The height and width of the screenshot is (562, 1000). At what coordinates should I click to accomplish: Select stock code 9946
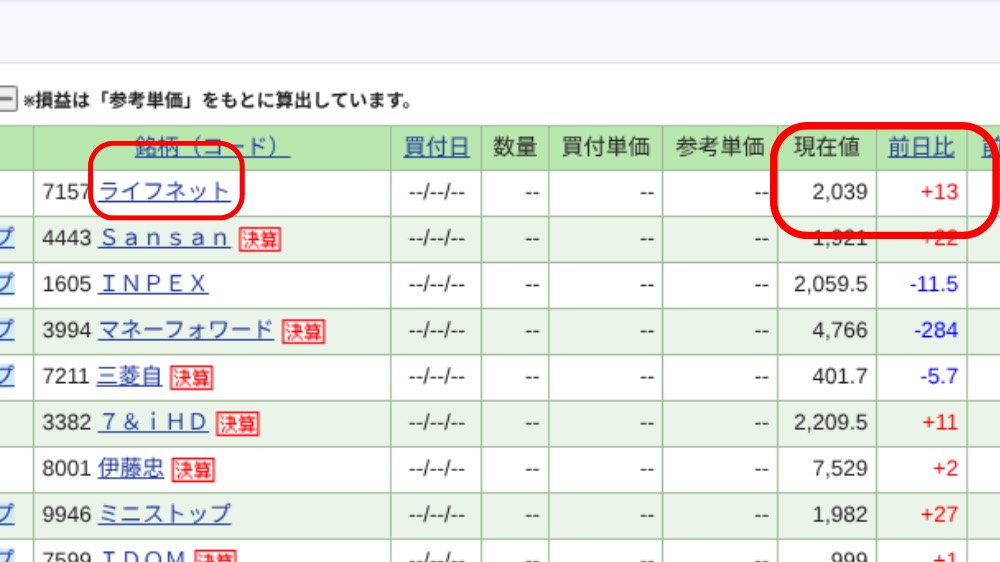(x=66, y=514)
